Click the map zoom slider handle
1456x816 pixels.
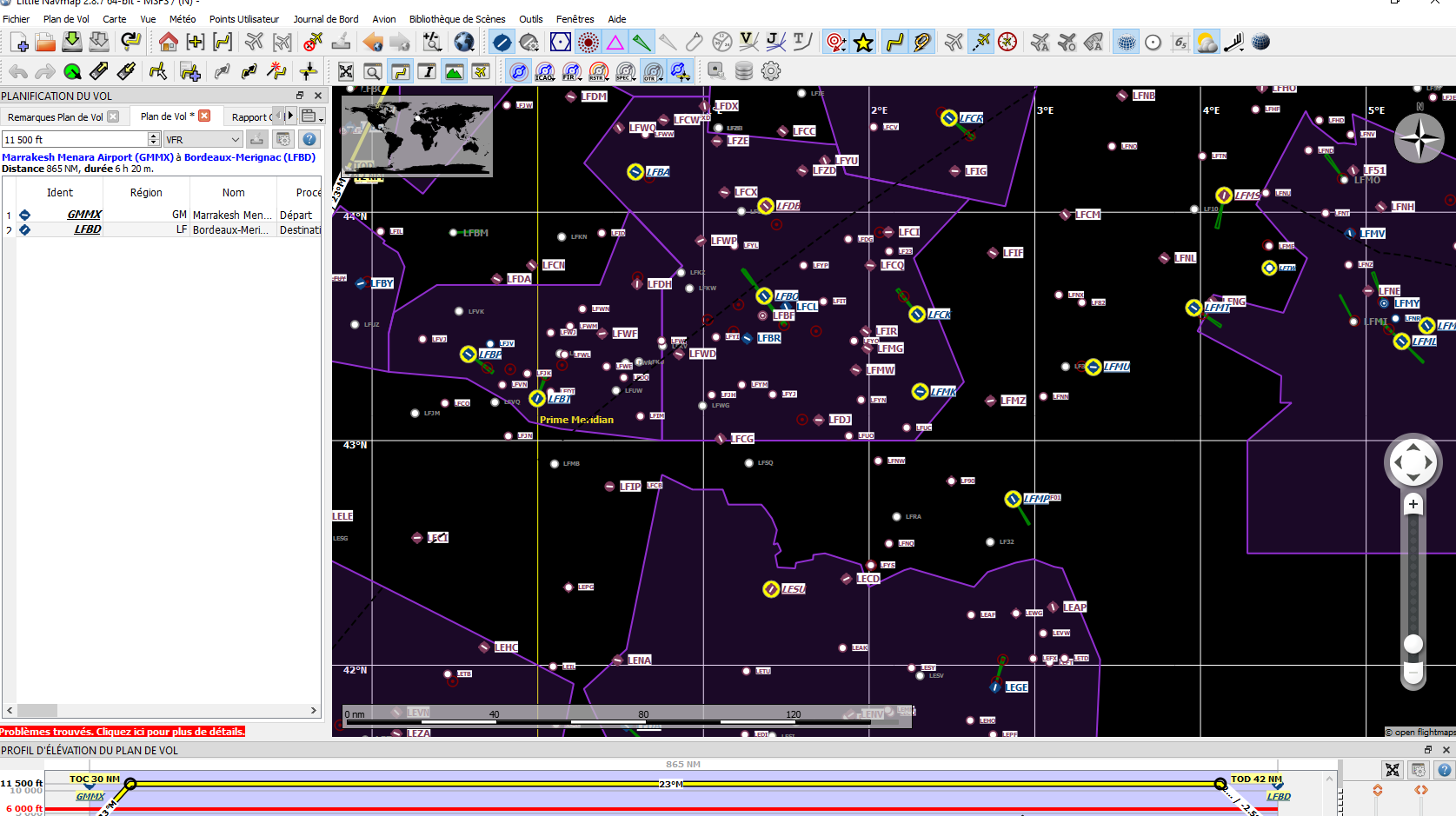pos(1413,643)
